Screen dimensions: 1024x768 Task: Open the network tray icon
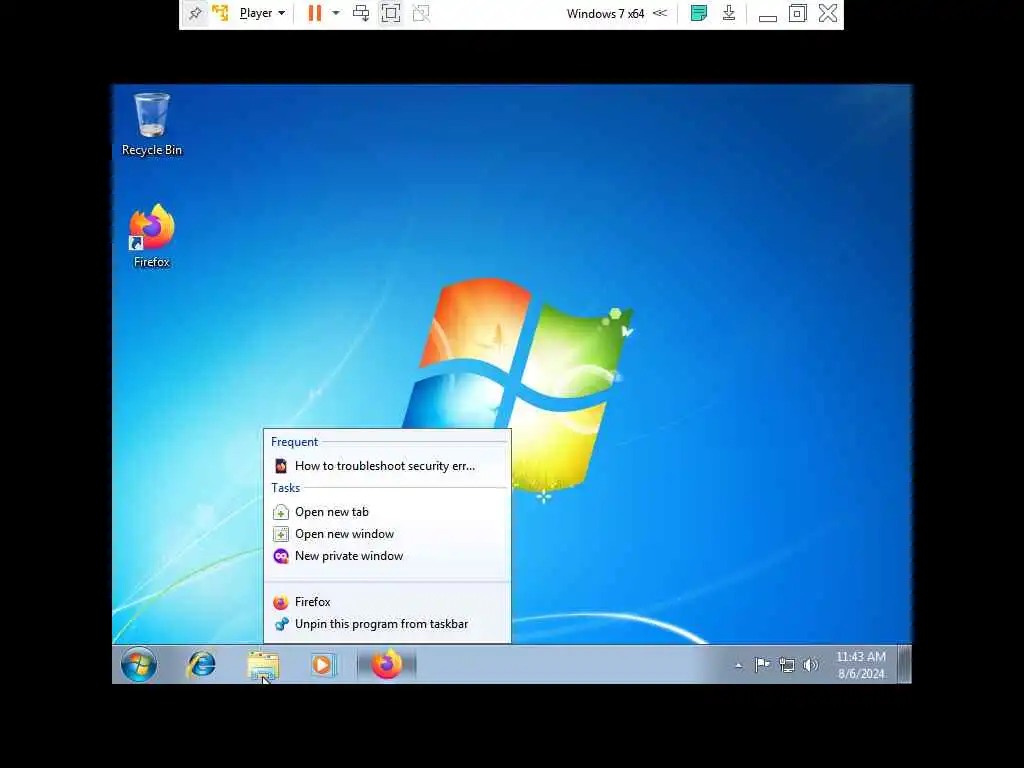(787, 665)
